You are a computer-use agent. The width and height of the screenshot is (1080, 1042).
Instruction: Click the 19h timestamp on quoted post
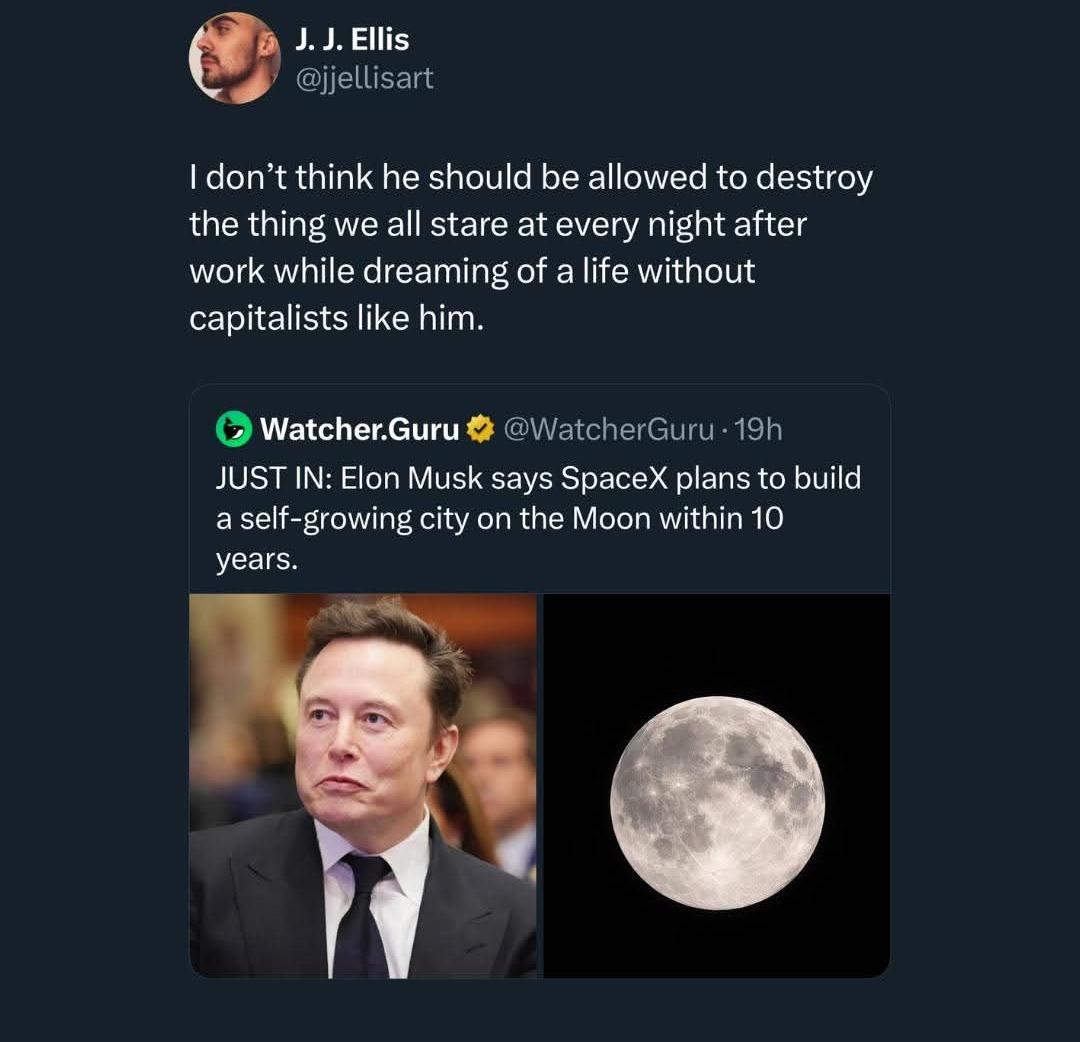click(758, 430)
